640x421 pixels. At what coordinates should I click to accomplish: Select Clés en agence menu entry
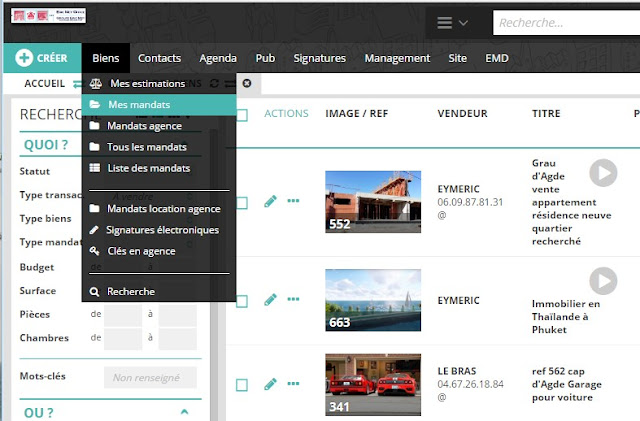coord(159,251)
